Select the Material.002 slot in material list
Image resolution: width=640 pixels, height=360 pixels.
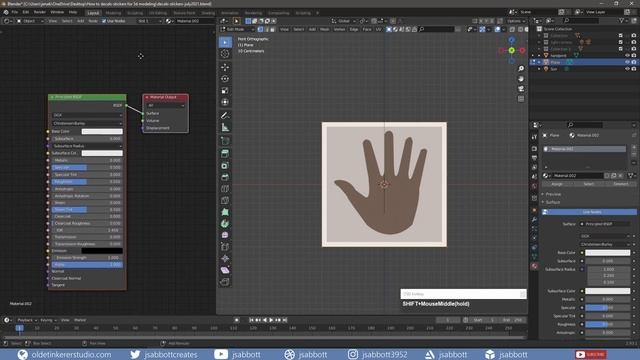coord(585,149)
